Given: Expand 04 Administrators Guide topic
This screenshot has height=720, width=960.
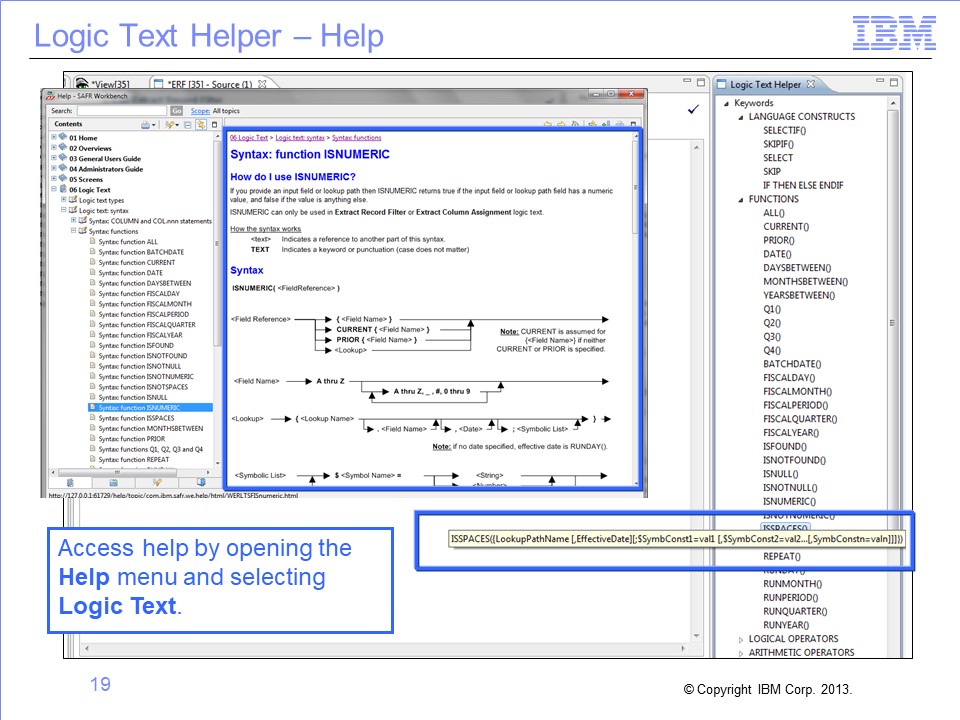Looking at the screenshot, I should click(54, 169).
